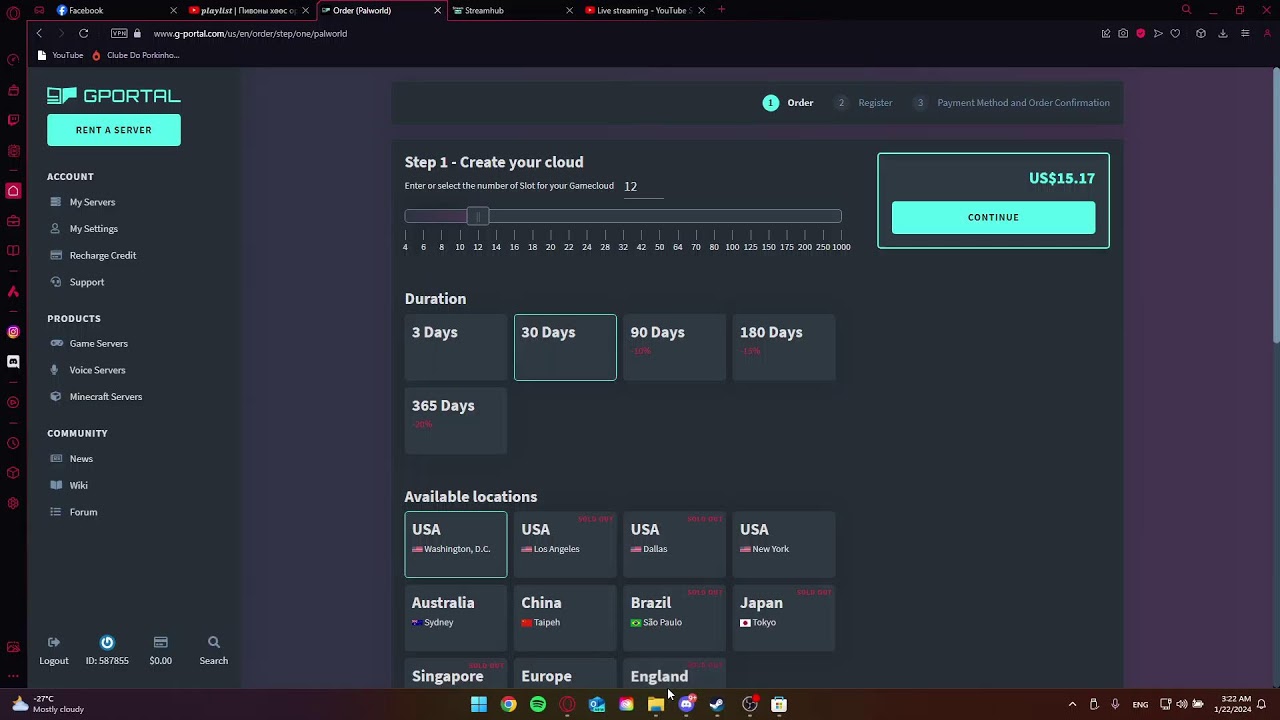Click the extensions cube icon
Screen dimensions: 1280x720
pos(1201,33)
